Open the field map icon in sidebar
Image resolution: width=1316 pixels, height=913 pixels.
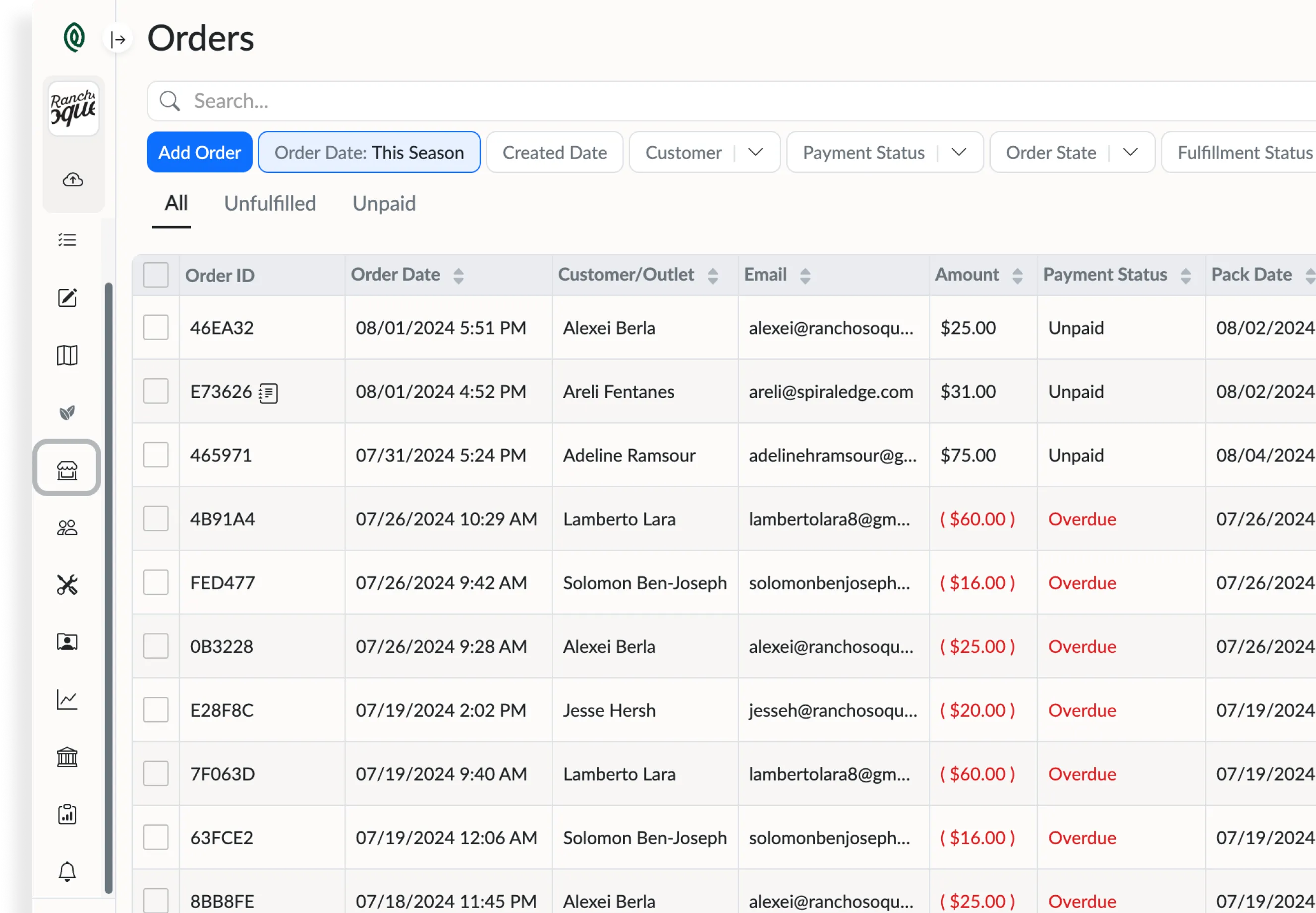[67, 355]
